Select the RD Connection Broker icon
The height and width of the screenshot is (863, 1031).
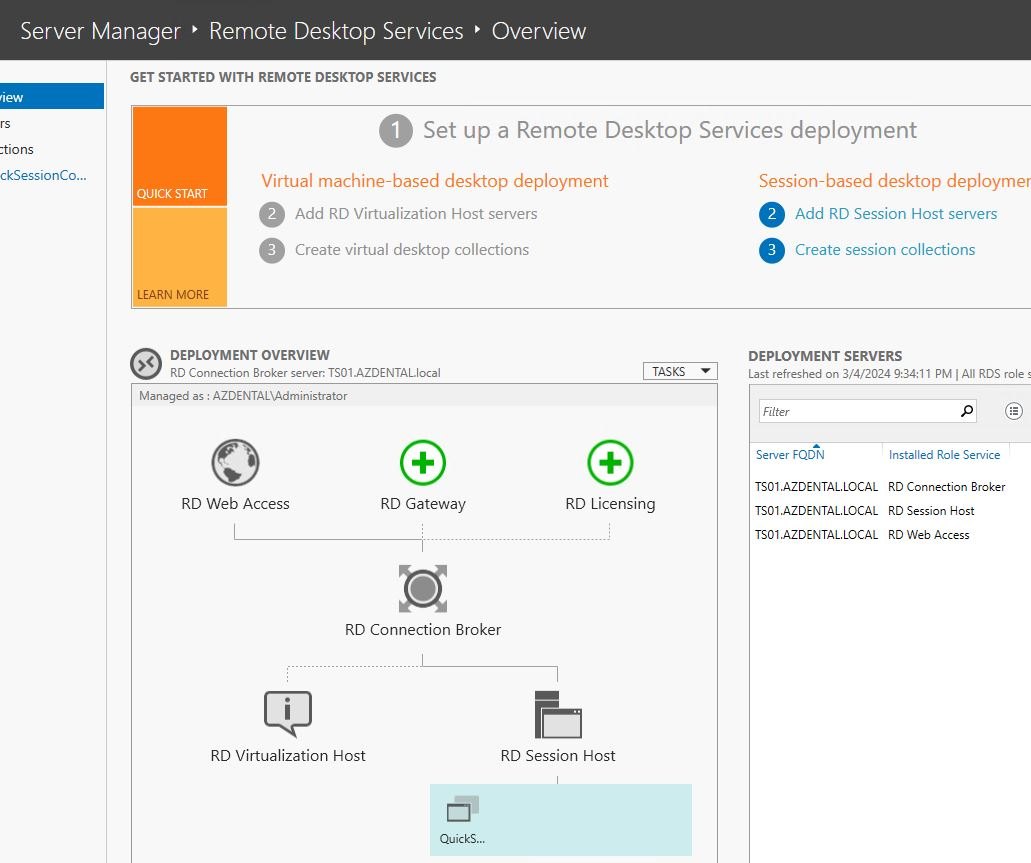click(422, 589)
